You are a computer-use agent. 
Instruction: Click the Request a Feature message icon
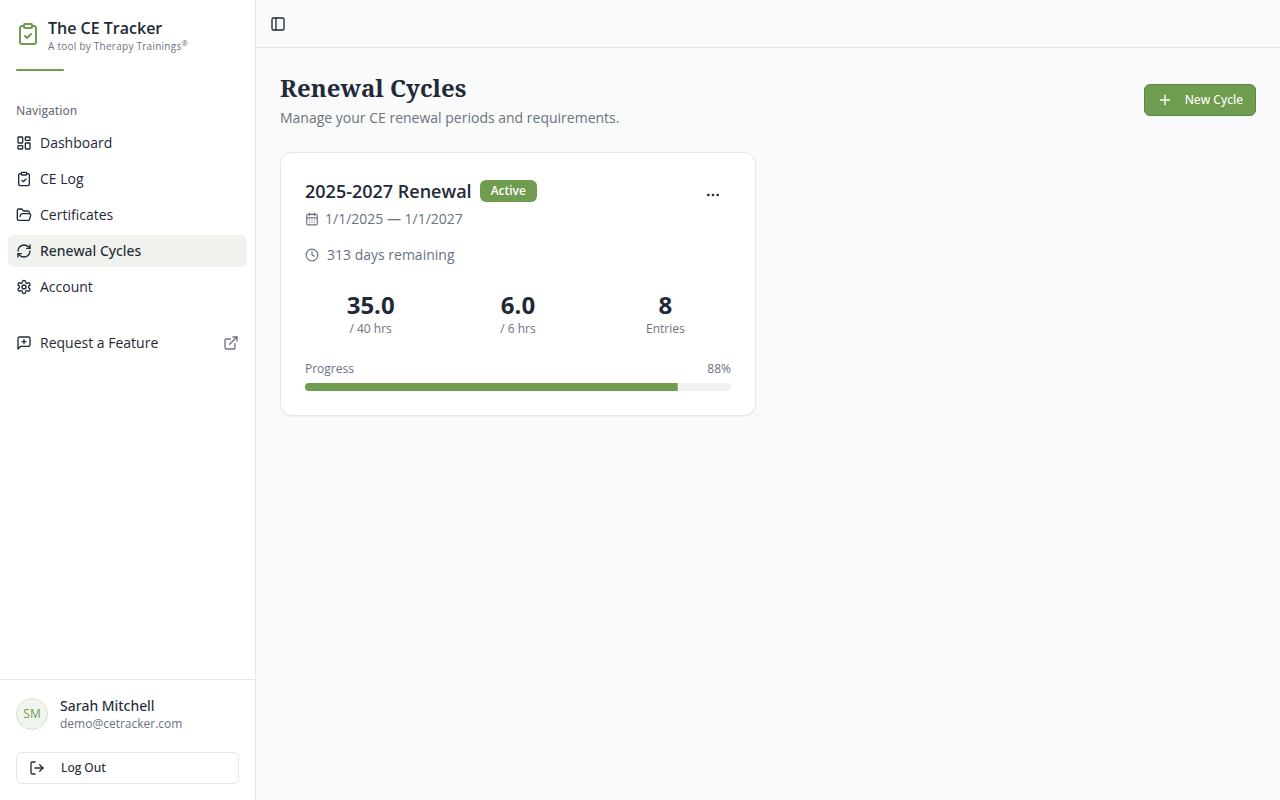point(24,343)
